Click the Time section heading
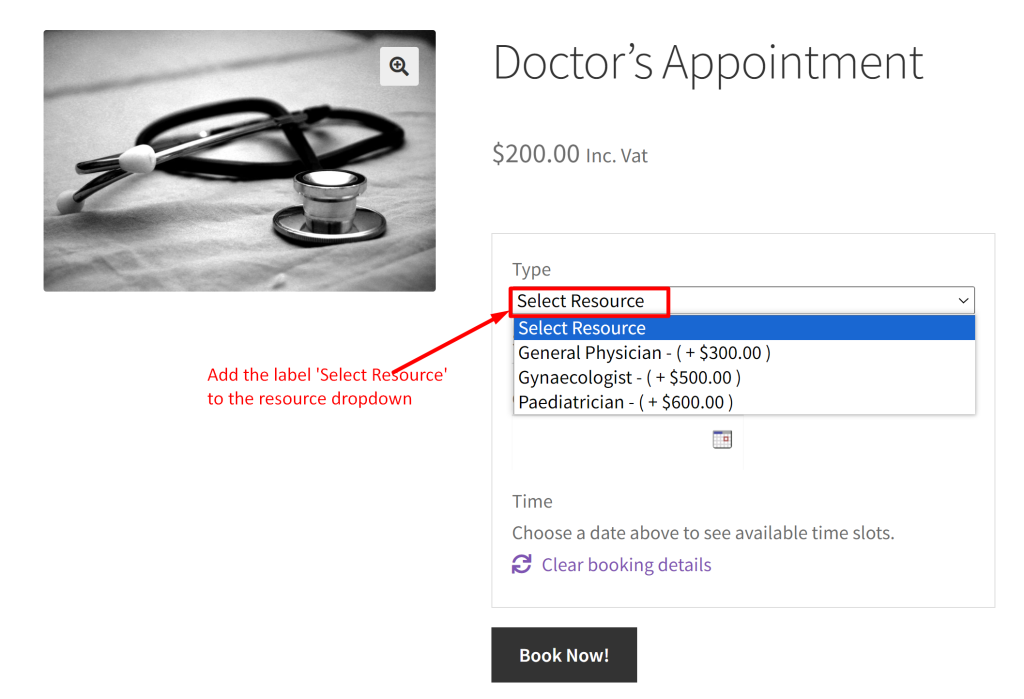Image resolution: width=1024 pixels, height=699 pixels. pyautogui.click(x=531, y=501)
